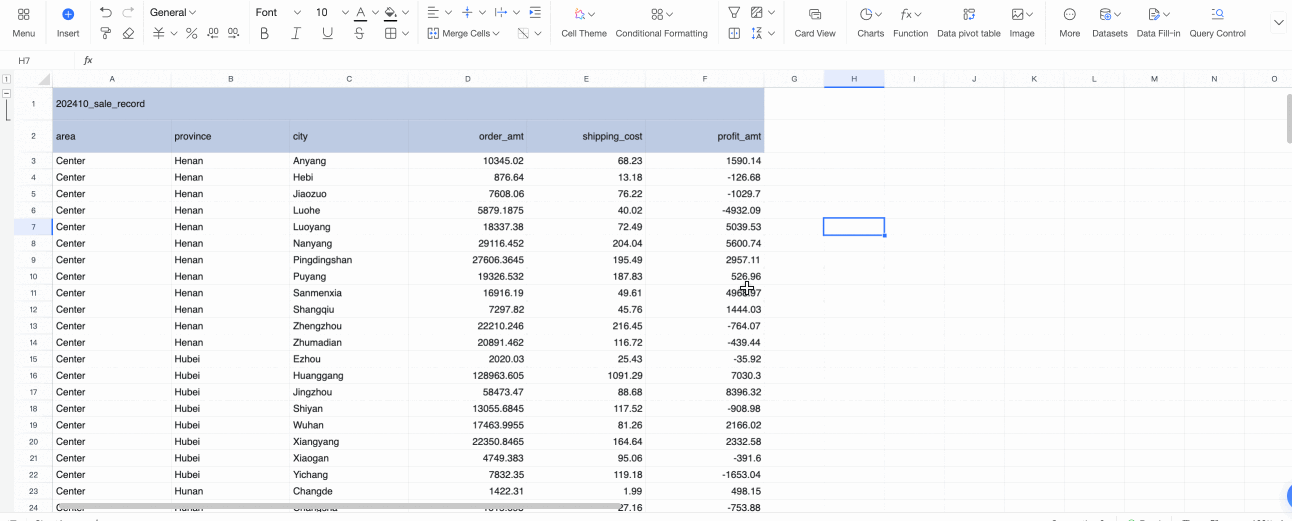This screenshot has height=521, width=1292.
Task: Click the filter funnel icon
Action: [x=734, y=13]
